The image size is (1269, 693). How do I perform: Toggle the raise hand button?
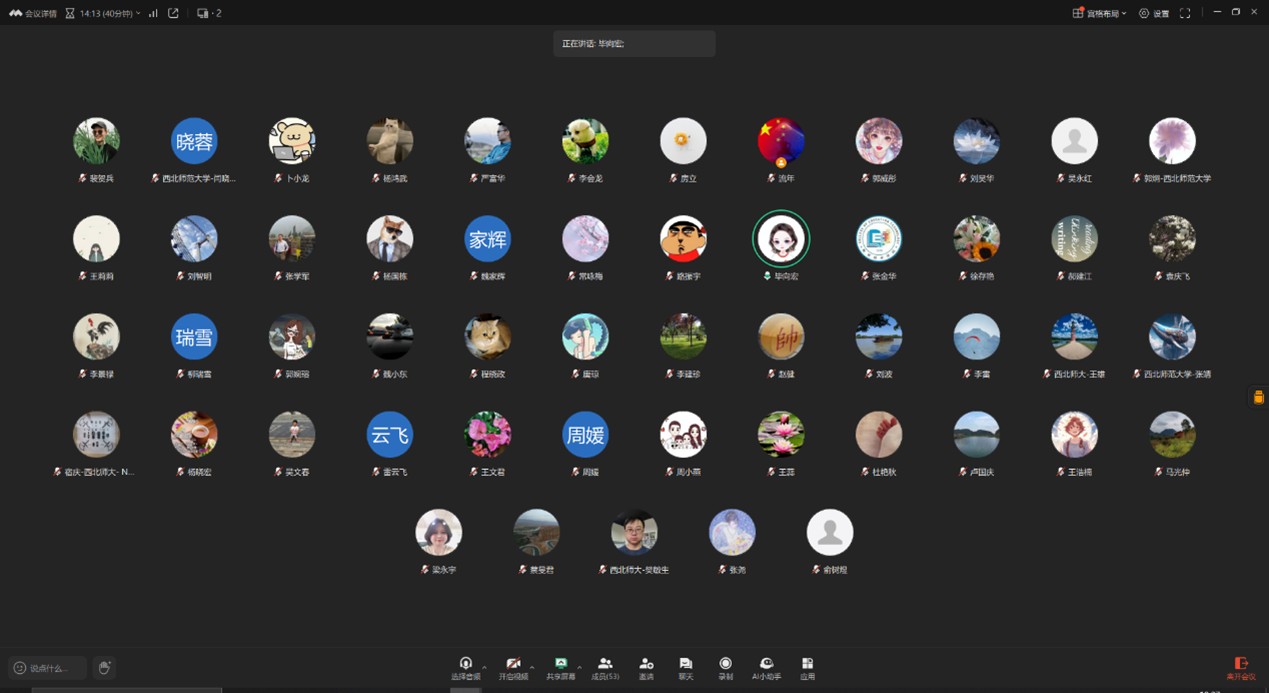click(104, 667)
